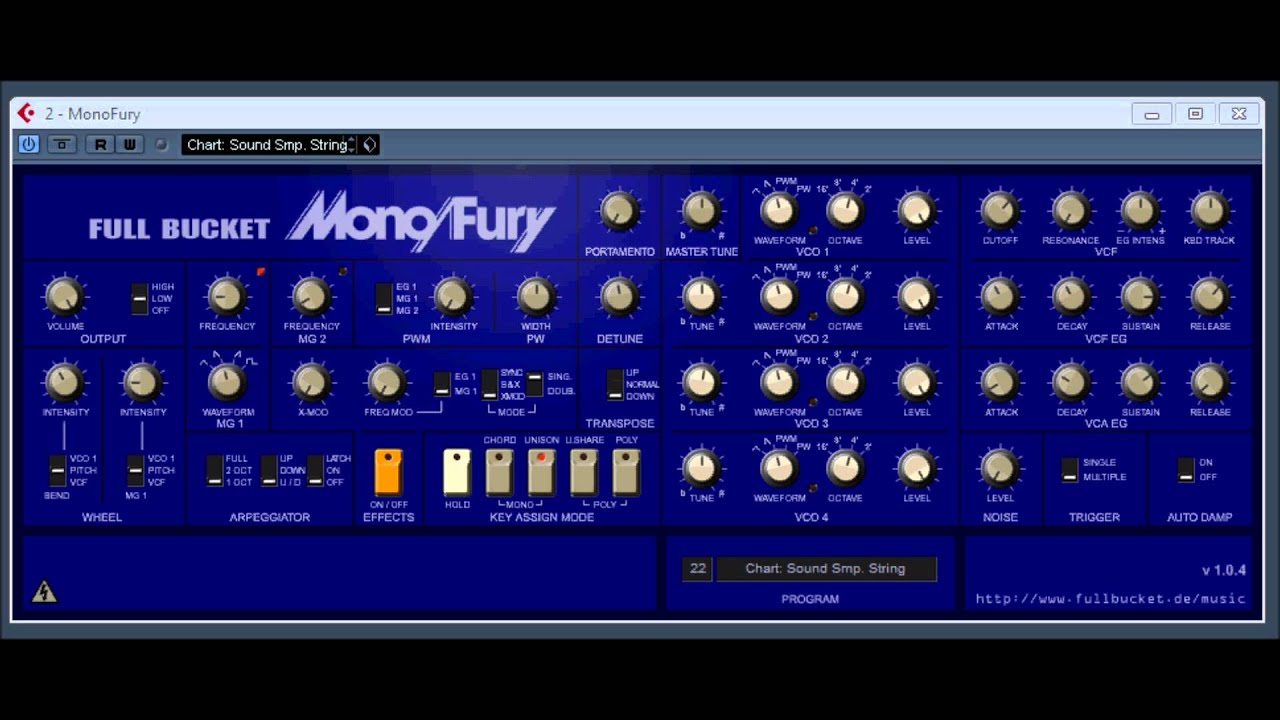
Task: Click the Sing./Doub. mode switch
Action: tap(535, 384)
